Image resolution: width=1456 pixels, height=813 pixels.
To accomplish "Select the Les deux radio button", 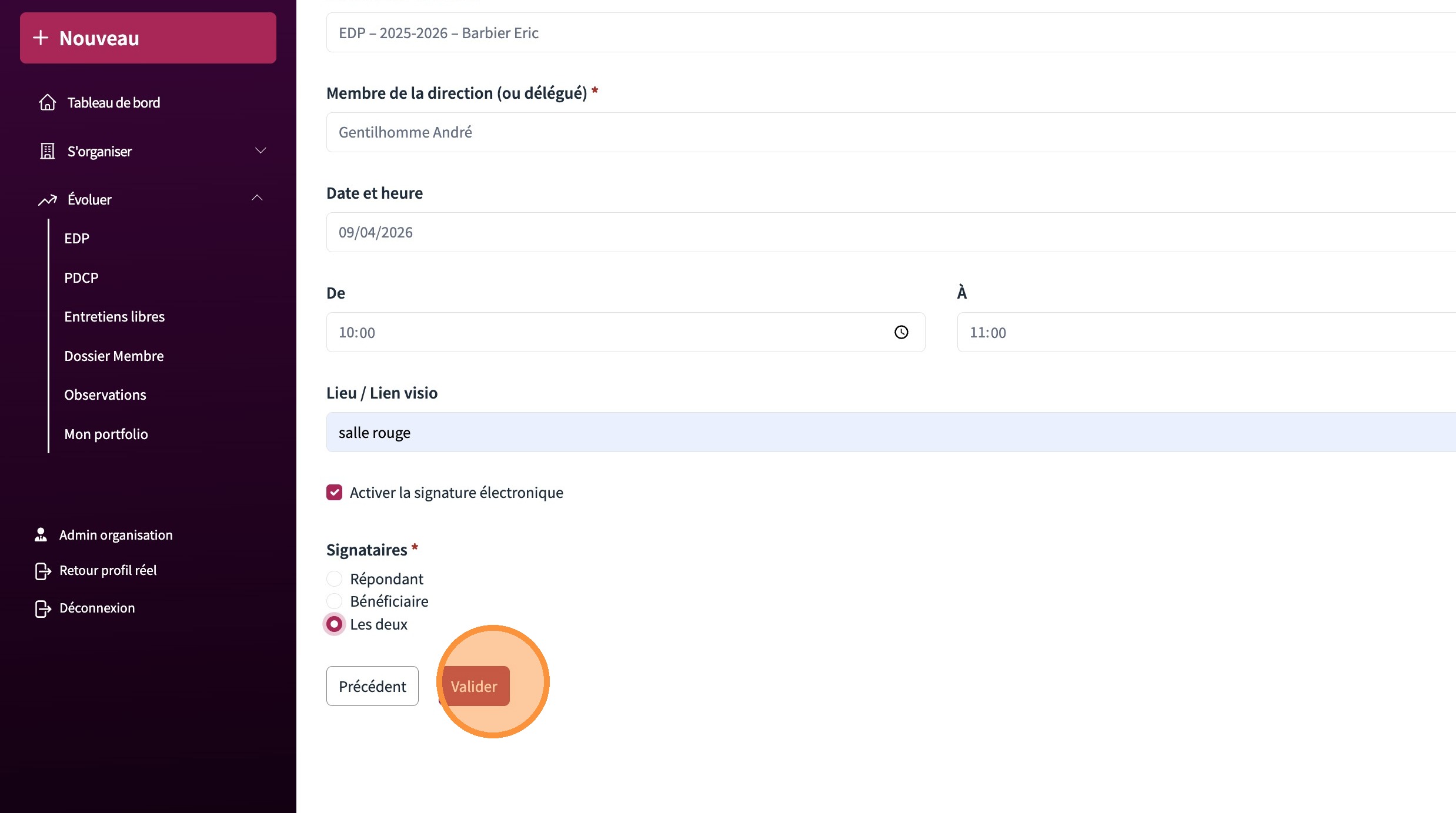I will [x=335, y=624].
